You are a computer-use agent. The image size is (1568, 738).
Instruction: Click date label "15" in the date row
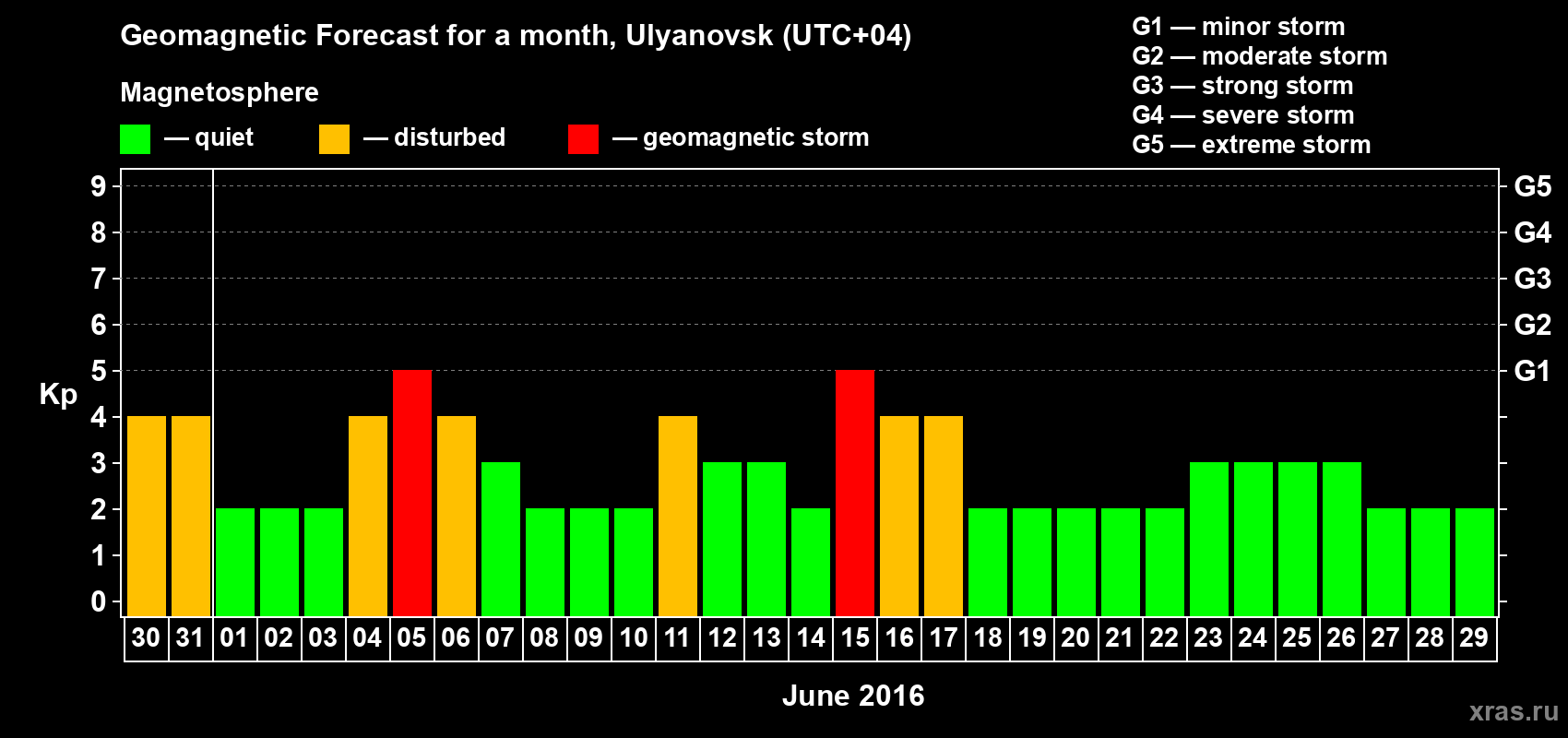tap(855, 638)
